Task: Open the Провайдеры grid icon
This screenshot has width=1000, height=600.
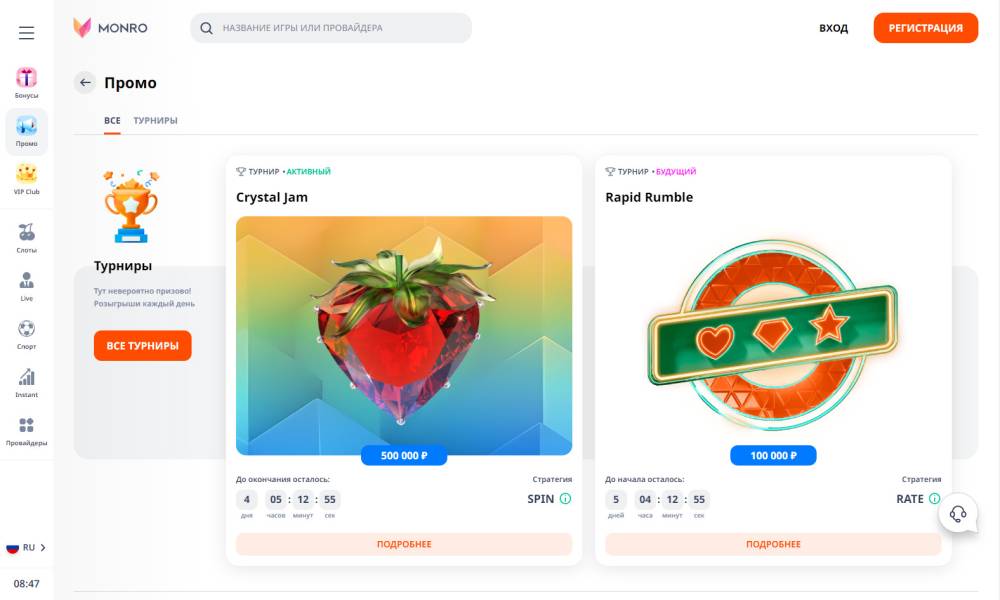Action: 27,426
